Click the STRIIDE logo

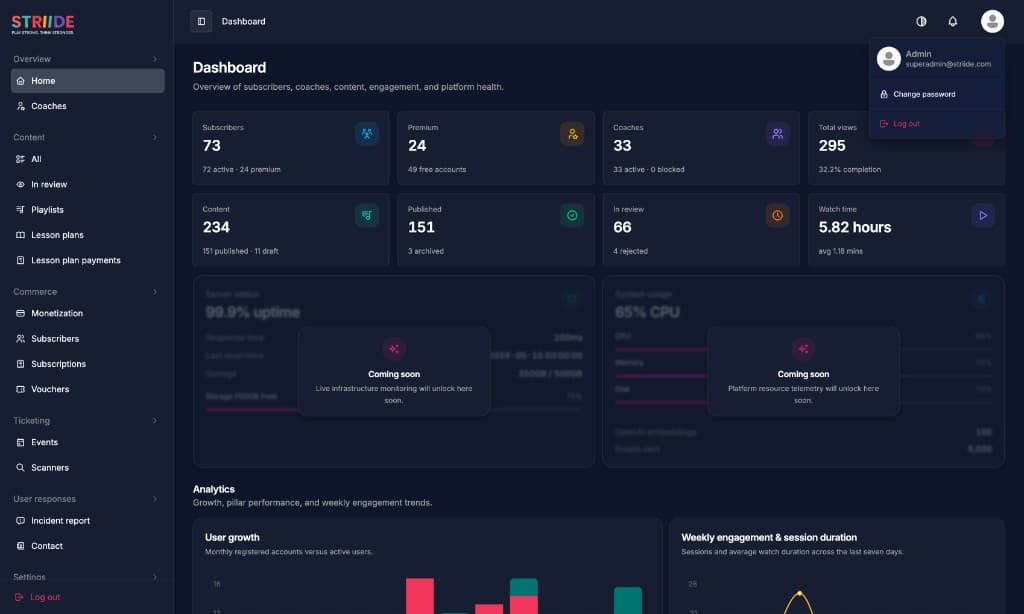coord(42,24)
